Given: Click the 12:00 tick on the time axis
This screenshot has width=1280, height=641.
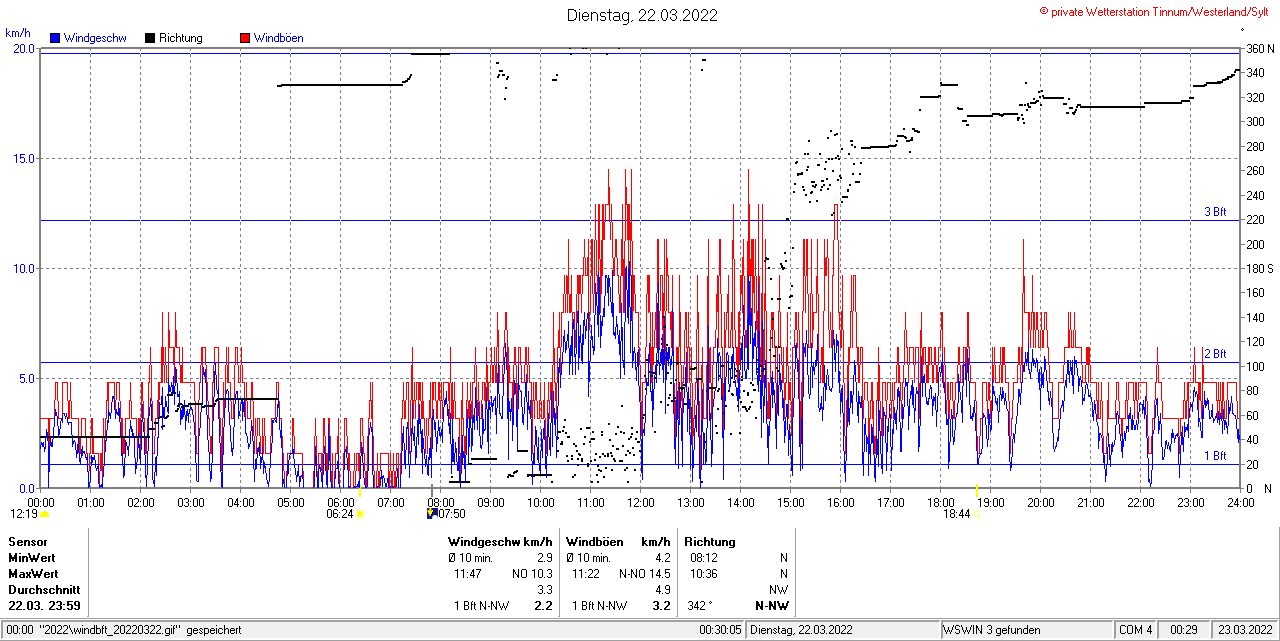Looking at the screenshot, I should [x=641, y=502].
